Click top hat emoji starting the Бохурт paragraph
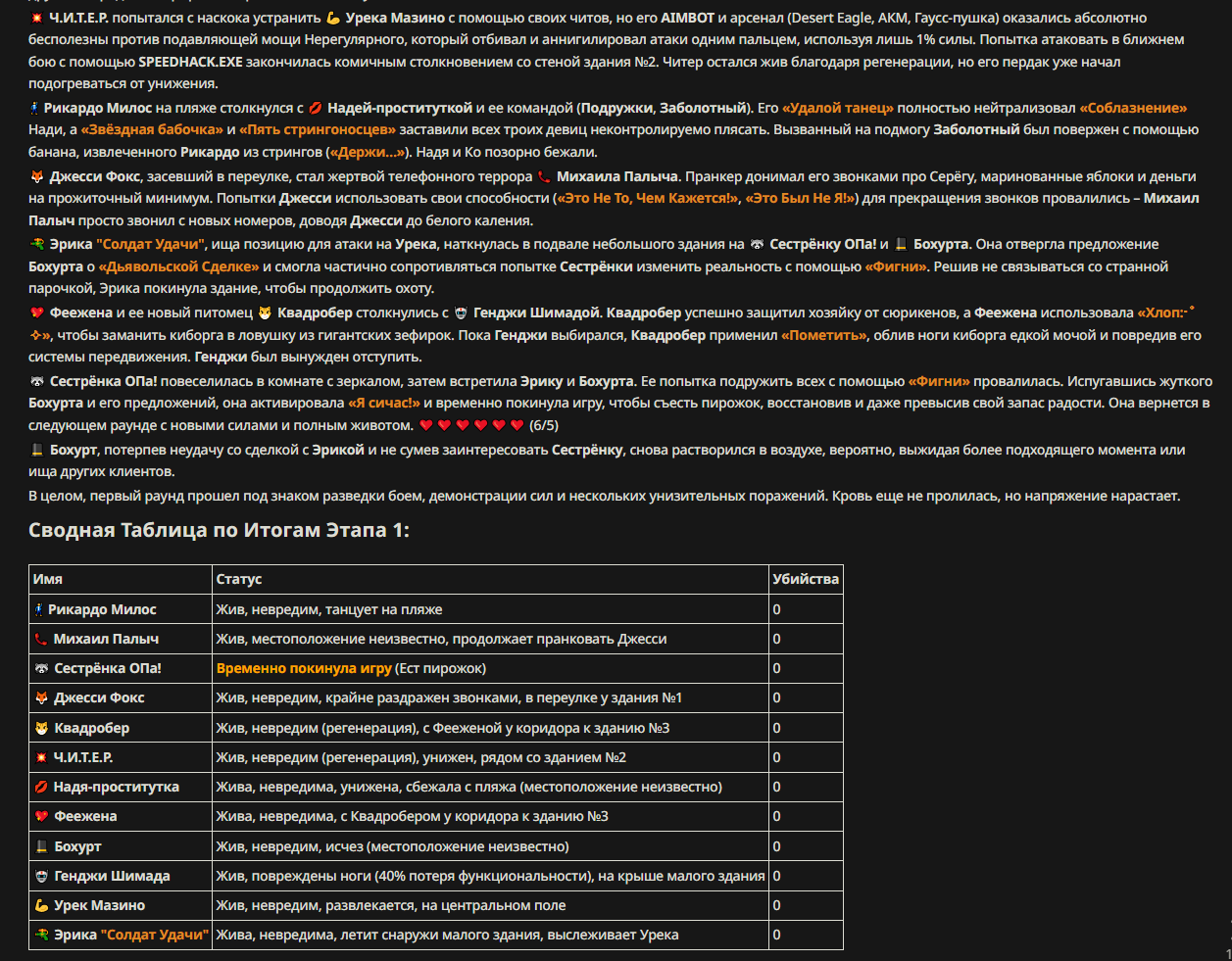This screenshot has width=1232, height=961. 37,450
